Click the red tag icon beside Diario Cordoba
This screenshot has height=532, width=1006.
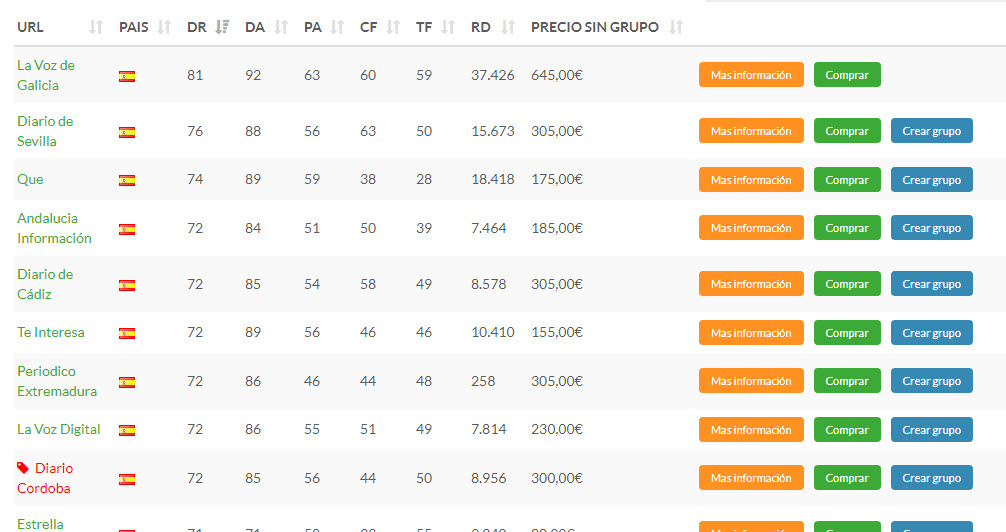tap(23, 468)
